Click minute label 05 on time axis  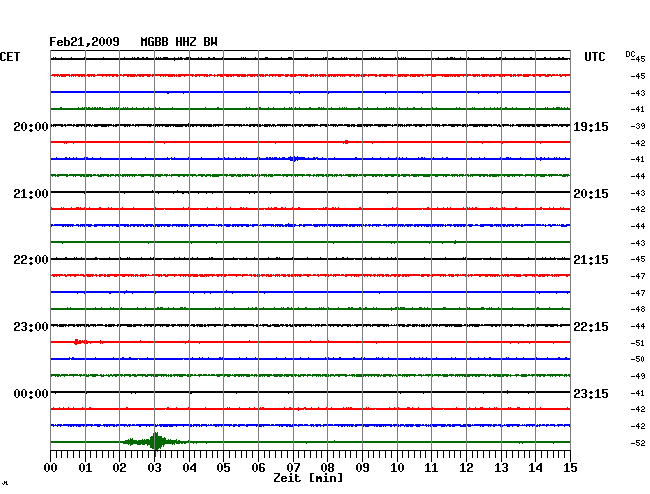[x=223, y=467]
